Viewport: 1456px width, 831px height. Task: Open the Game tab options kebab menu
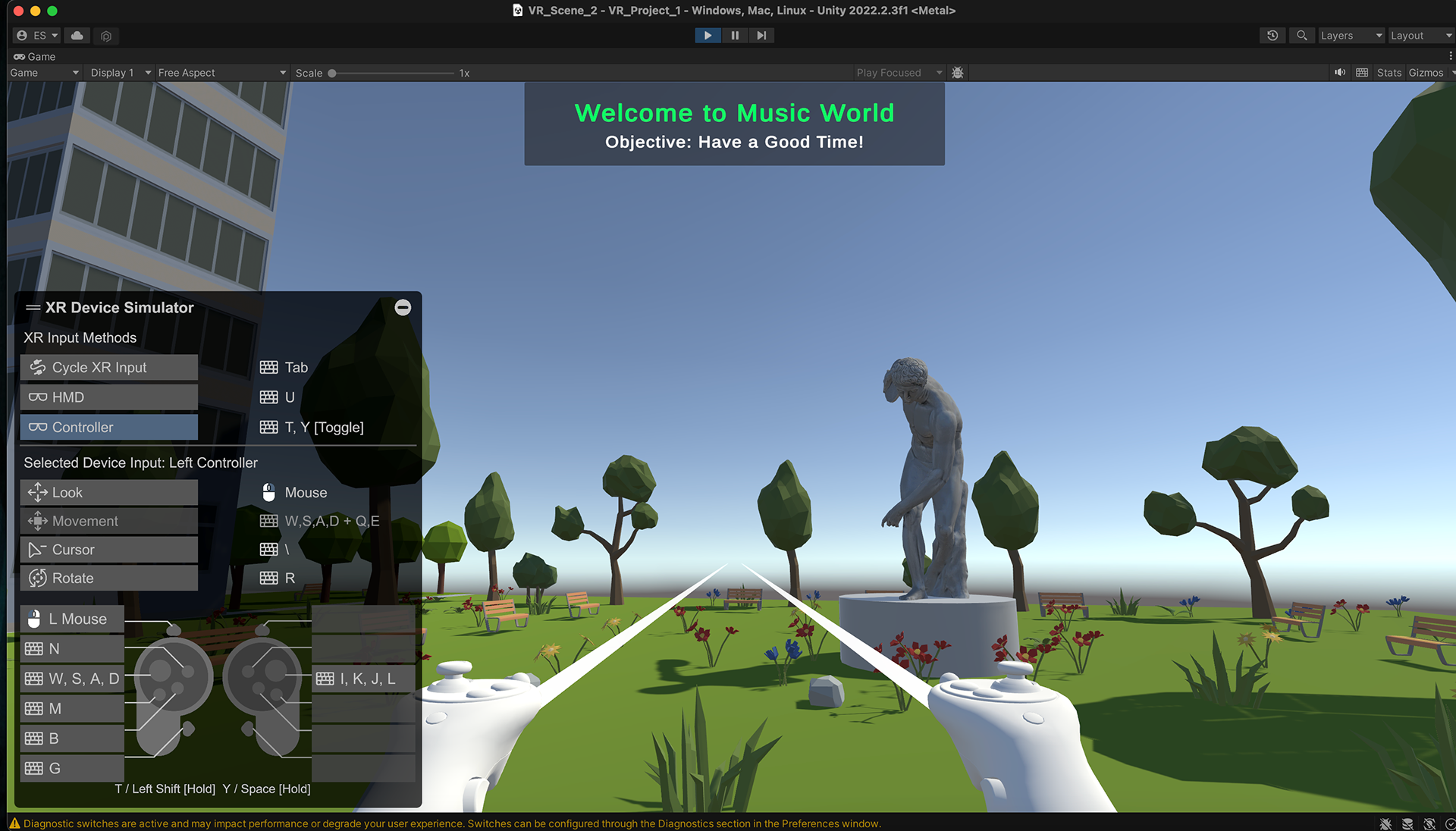click(1450, 56)
